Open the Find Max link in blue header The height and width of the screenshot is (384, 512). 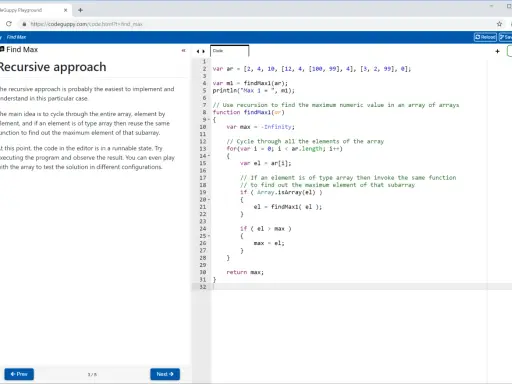pyautogui.click(x=16, y=37)
